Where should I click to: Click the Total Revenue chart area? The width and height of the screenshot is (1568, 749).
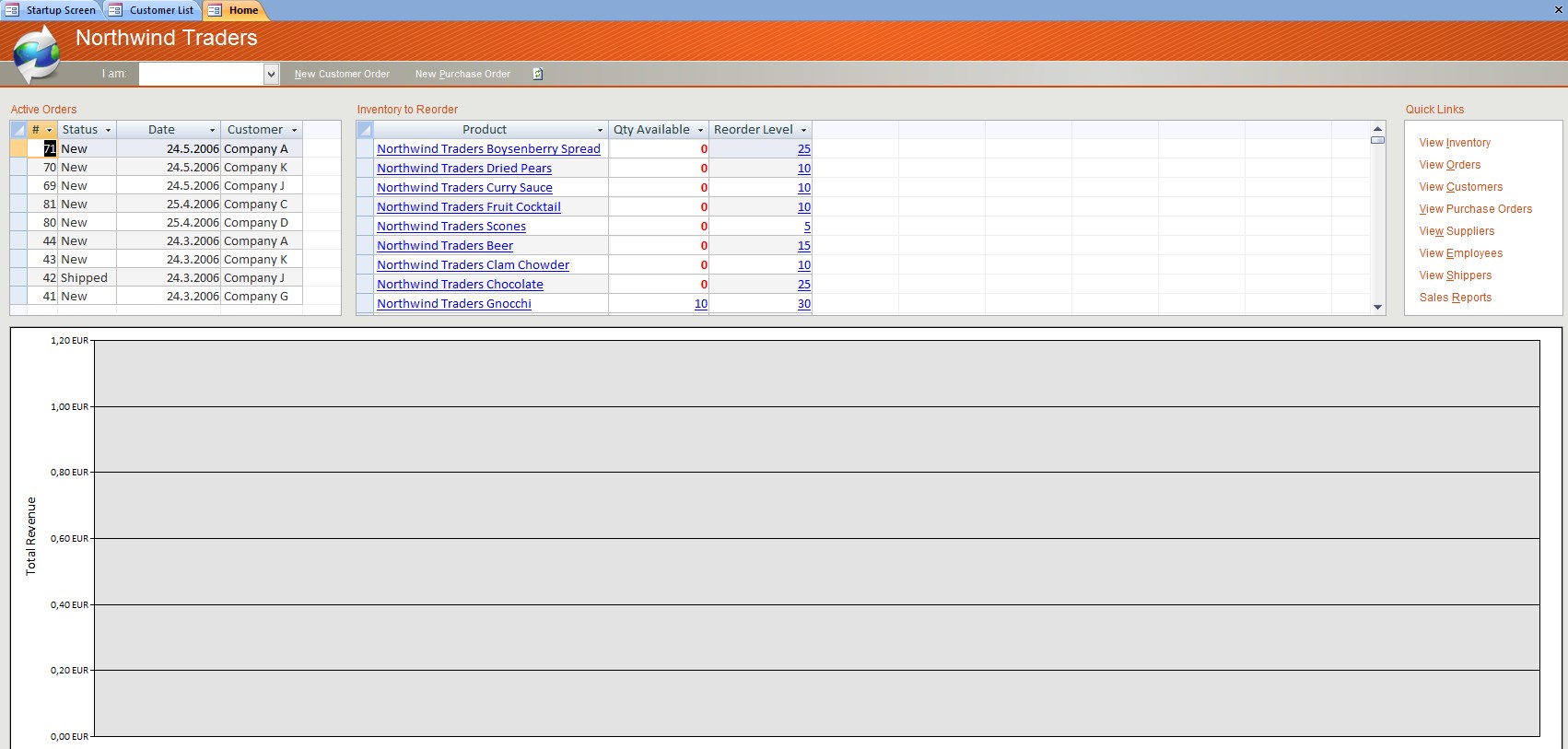pyautogui.click(x=816, y=538)
